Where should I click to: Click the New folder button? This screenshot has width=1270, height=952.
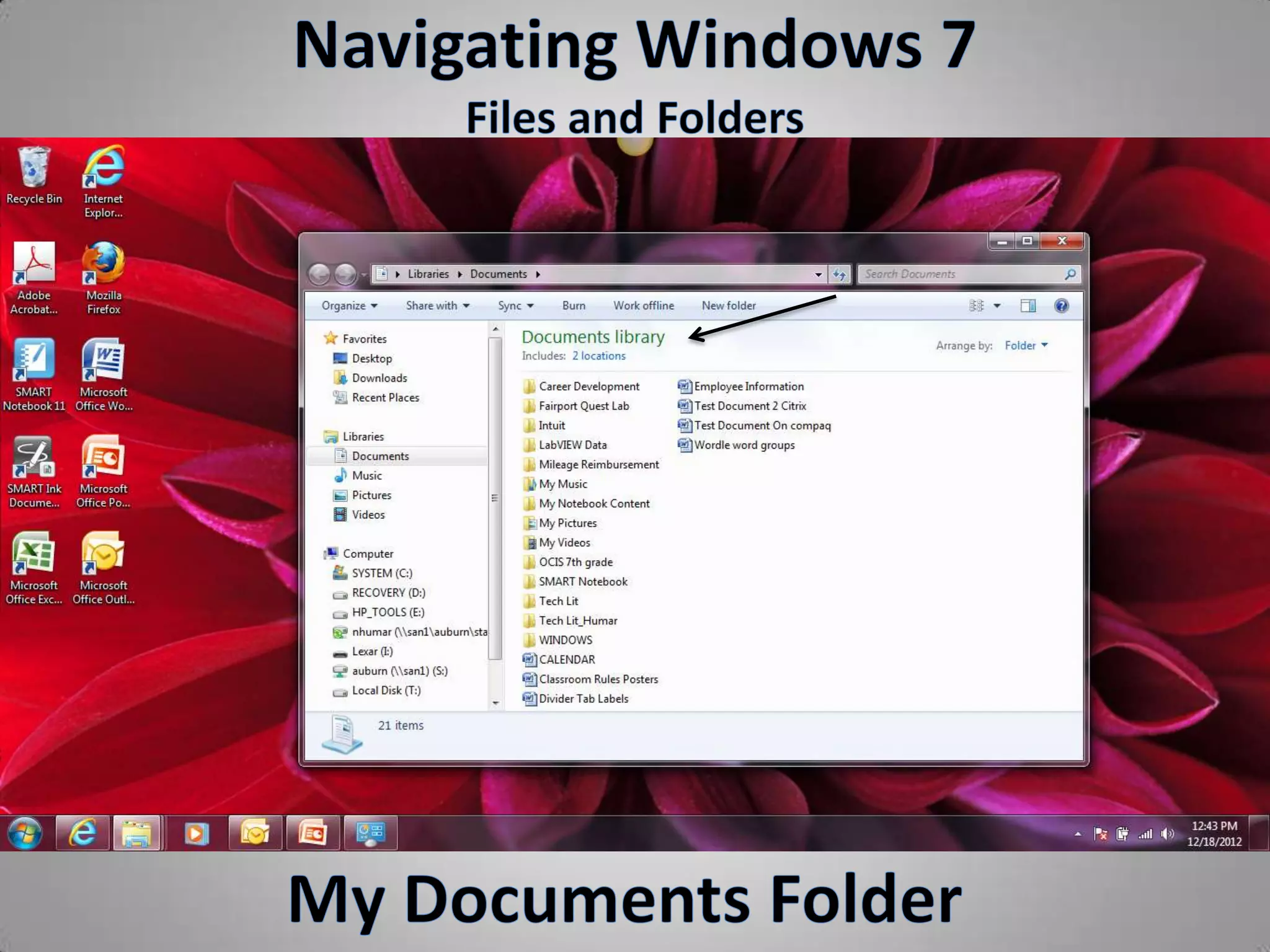(729, 306)
